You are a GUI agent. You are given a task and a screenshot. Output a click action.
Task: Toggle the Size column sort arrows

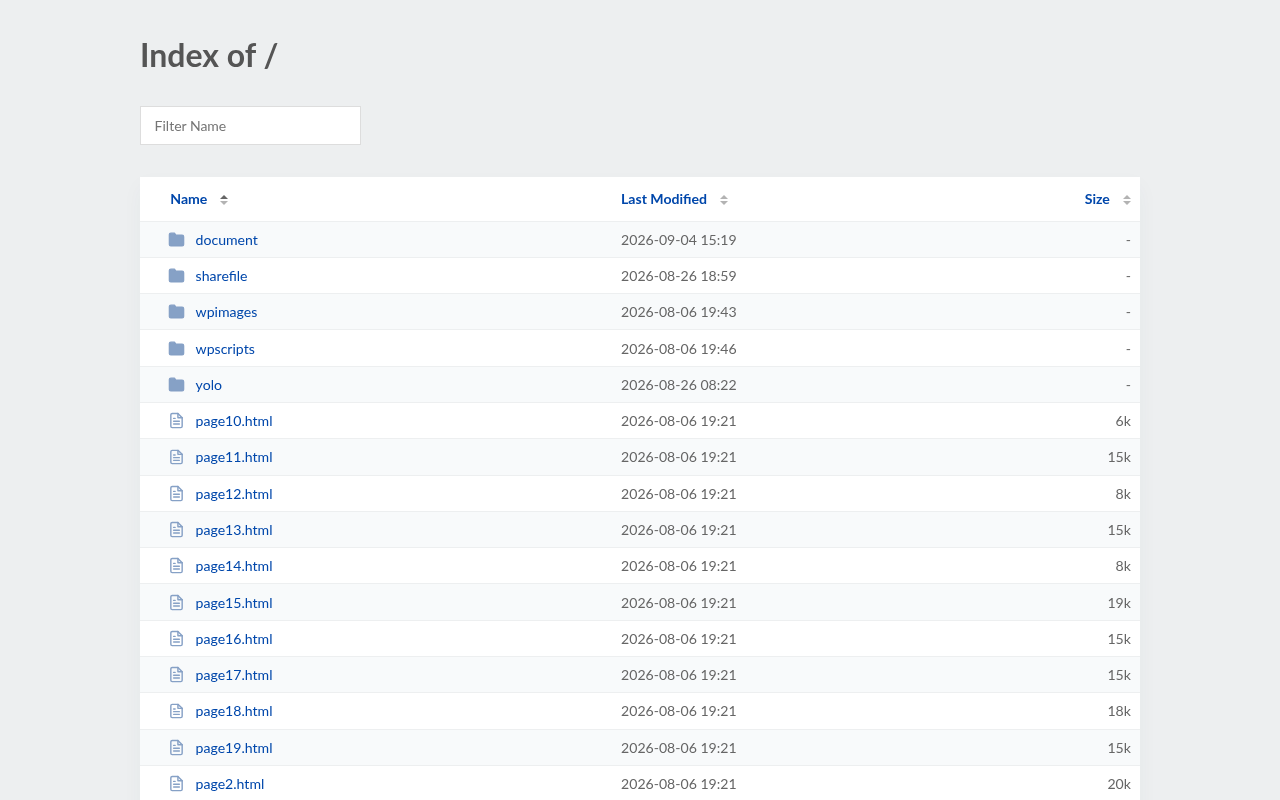pos(1127,200)
